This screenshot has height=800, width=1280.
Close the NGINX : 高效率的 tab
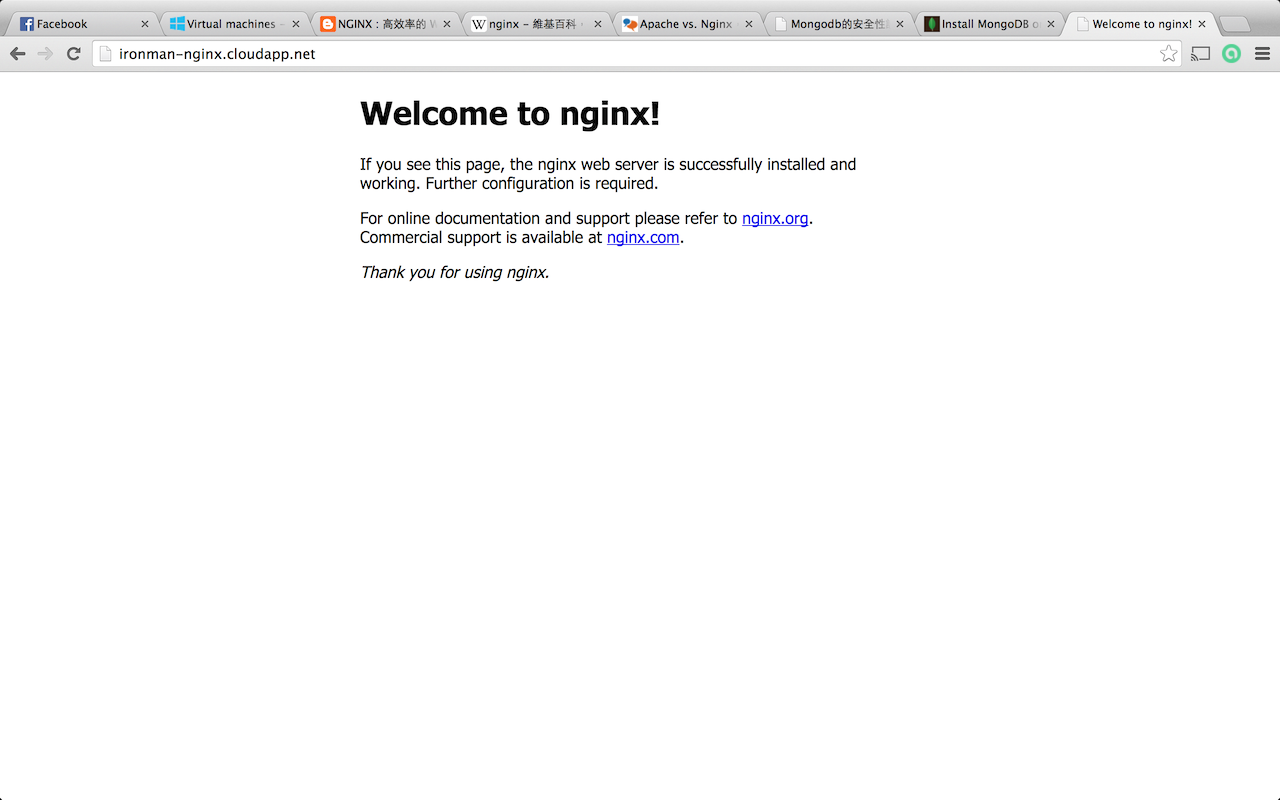tap(446, 24)
